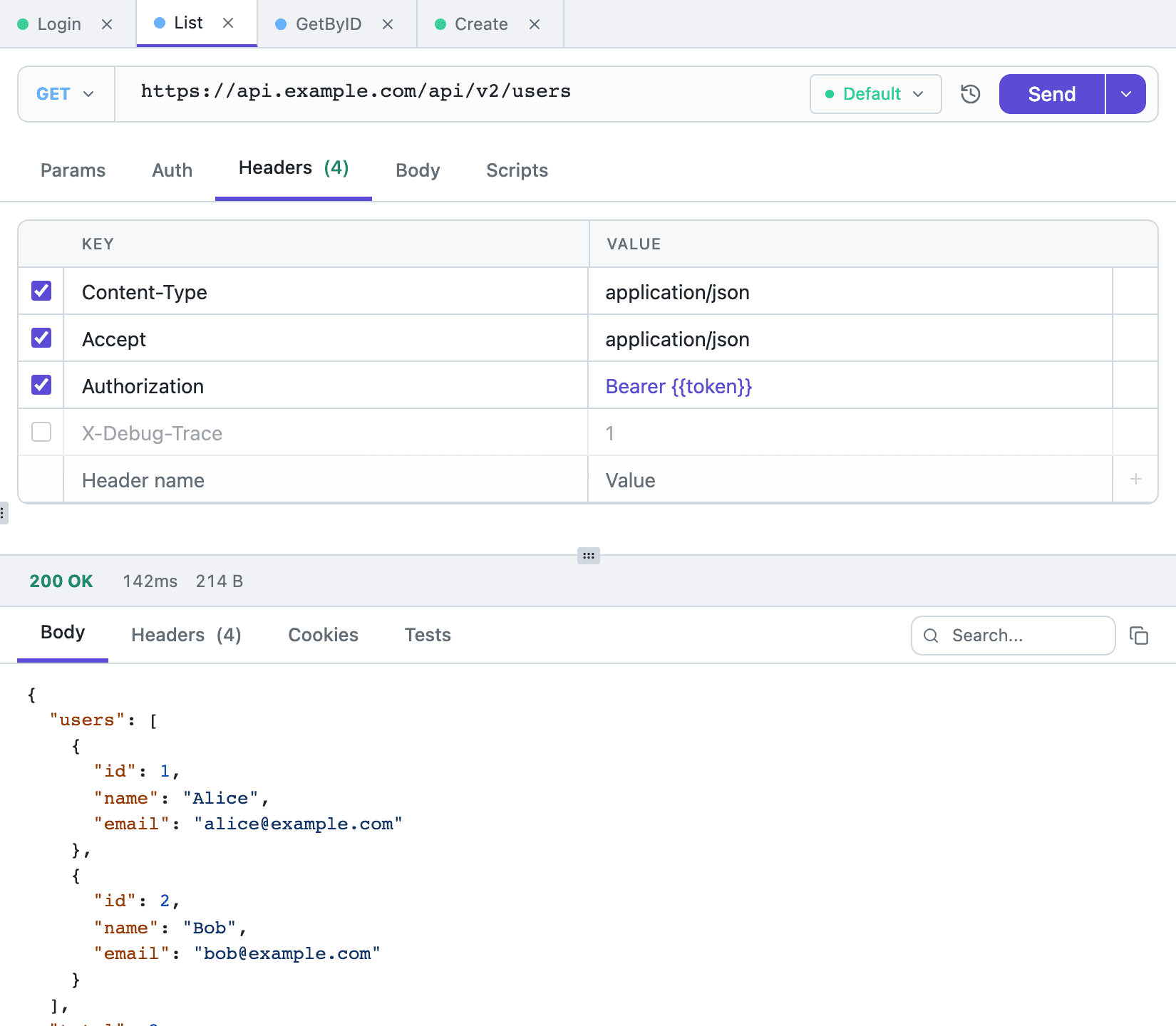This screenshot has height=1026, width=1176.
Task: Click the "users" key in response JSON
Action: [87, 720]
